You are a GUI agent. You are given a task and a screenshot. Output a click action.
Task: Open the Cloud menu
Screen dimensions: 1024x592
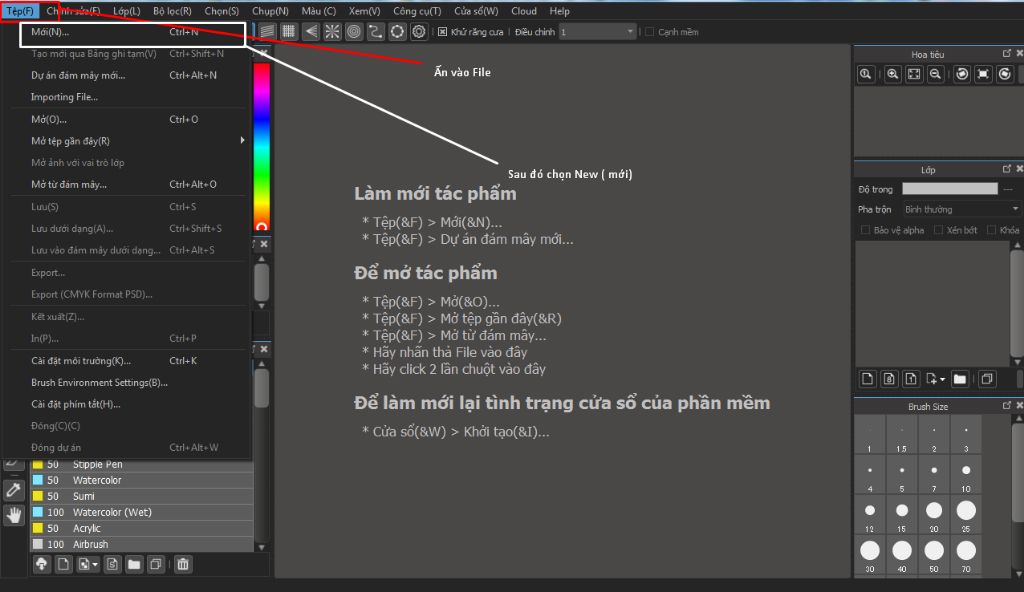pyautogui.click(x=524, y=11)
